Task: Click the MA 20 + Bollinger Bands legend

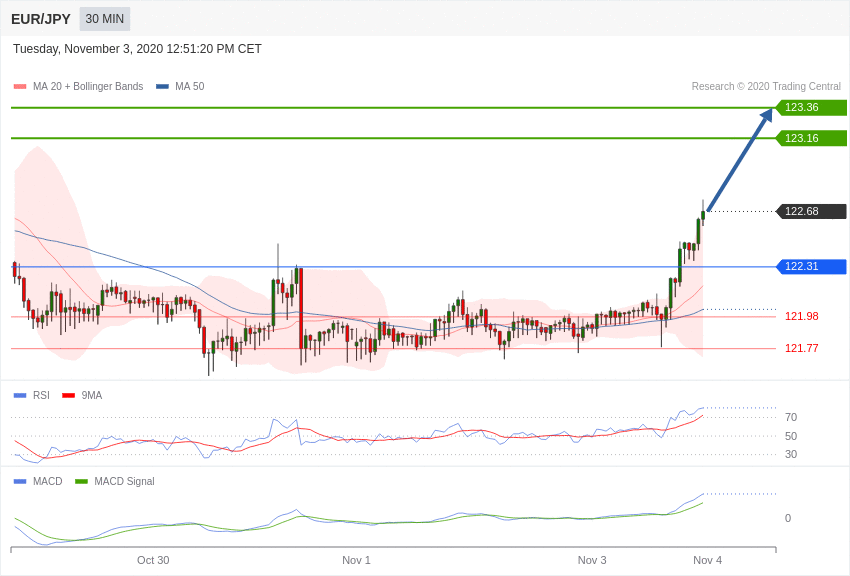Action: (x=88, y=86)
